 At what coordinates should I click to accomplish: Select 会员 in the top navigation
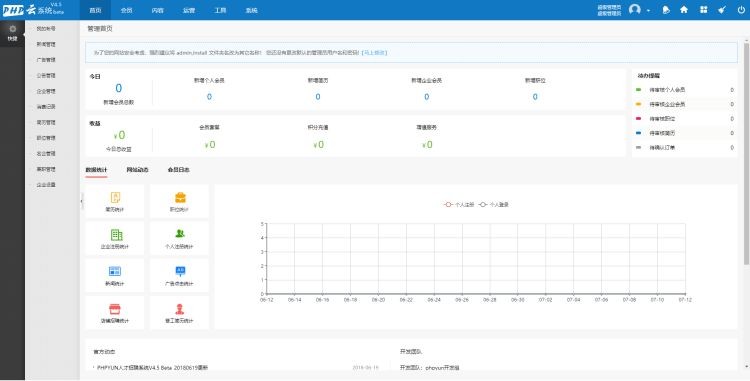(x=126, y=10)
